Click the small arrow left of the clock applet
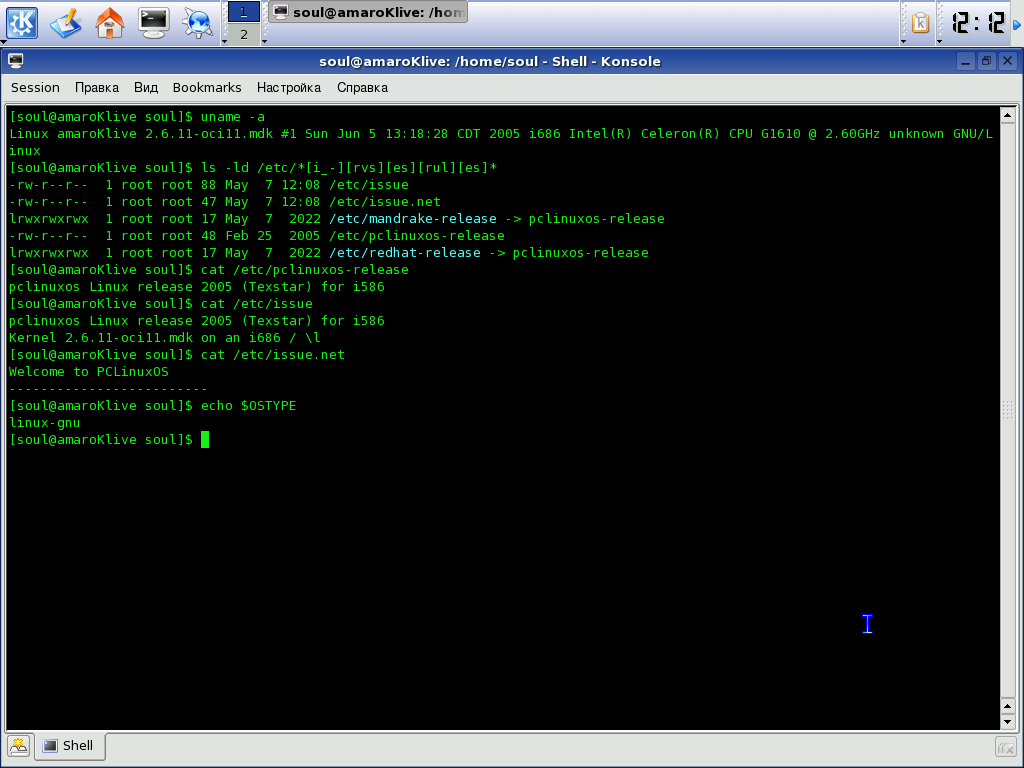Screen dimensions: 1024x768 [x=939, y=41]
